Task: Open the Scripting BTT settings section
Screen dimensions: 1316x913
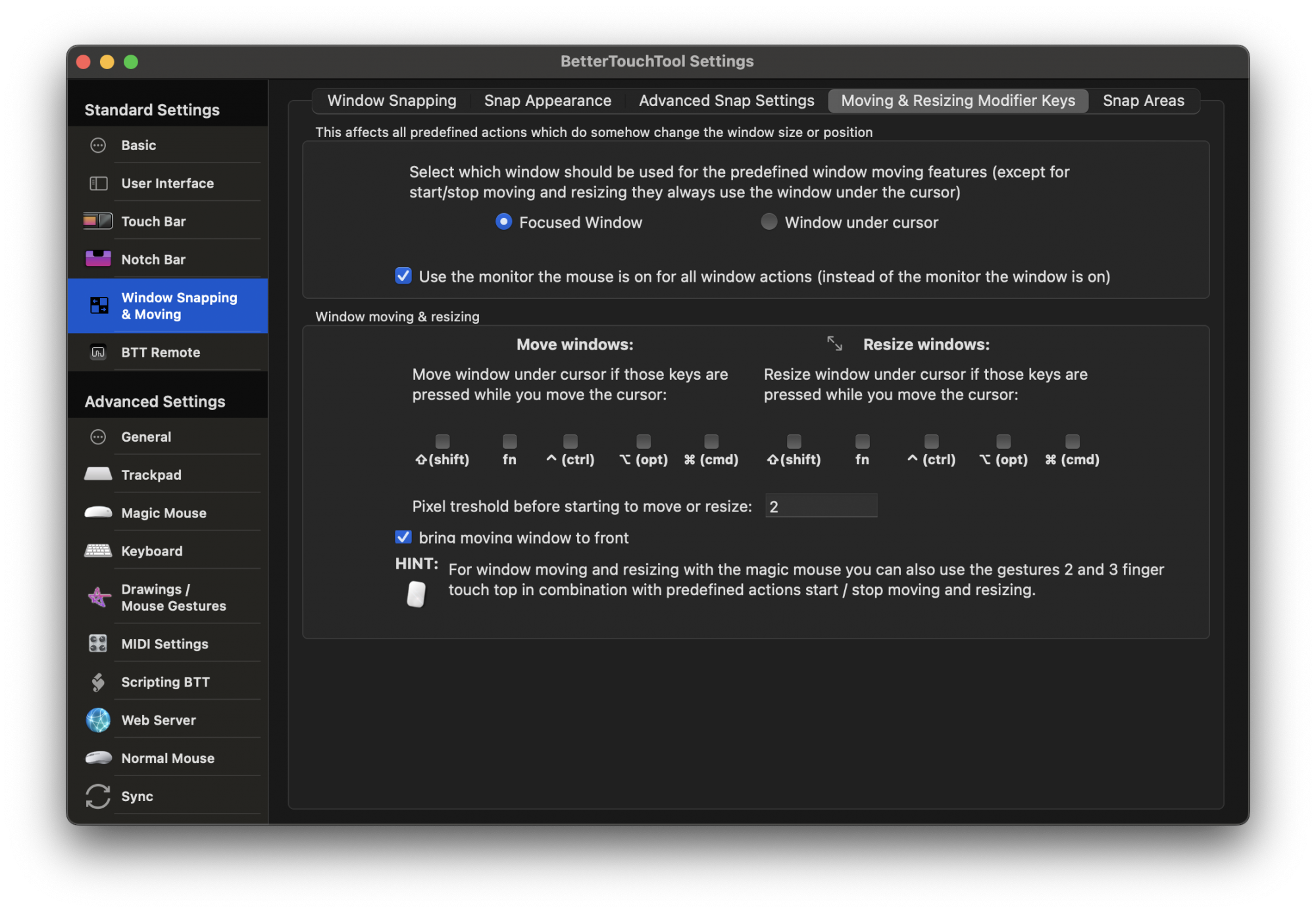Action: click(x=165, y=682)
